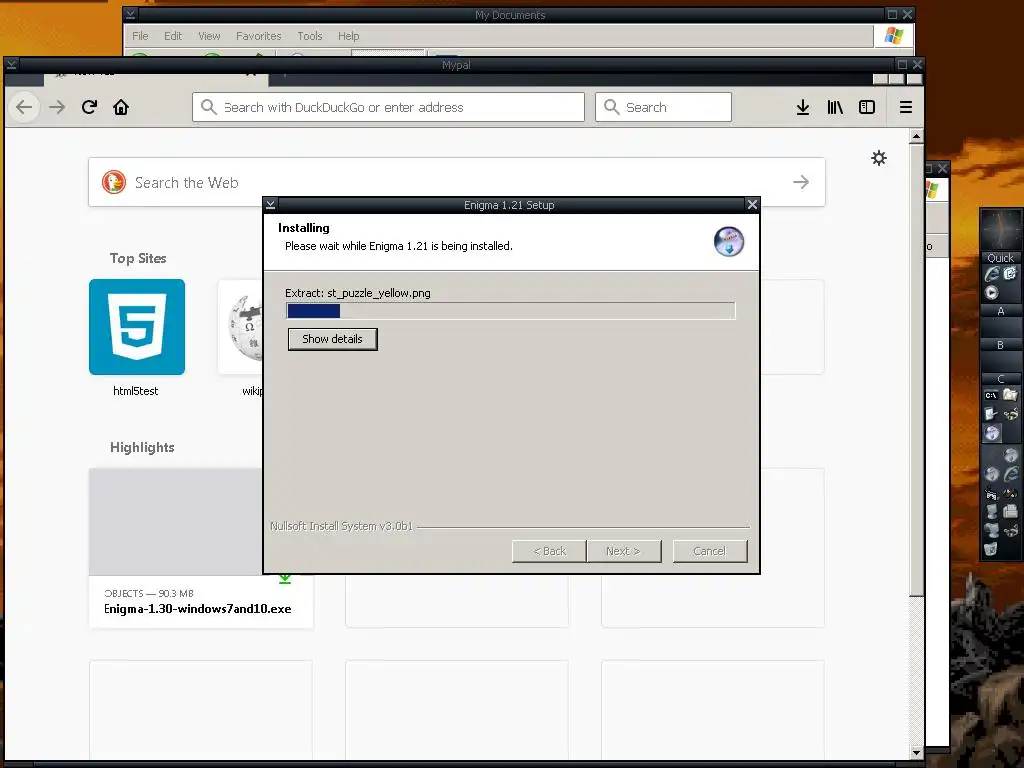The height and width of the screenshot is (768, 1024).
Task: Open Help menu in My Documents
Action: click(x=348, y=36)
